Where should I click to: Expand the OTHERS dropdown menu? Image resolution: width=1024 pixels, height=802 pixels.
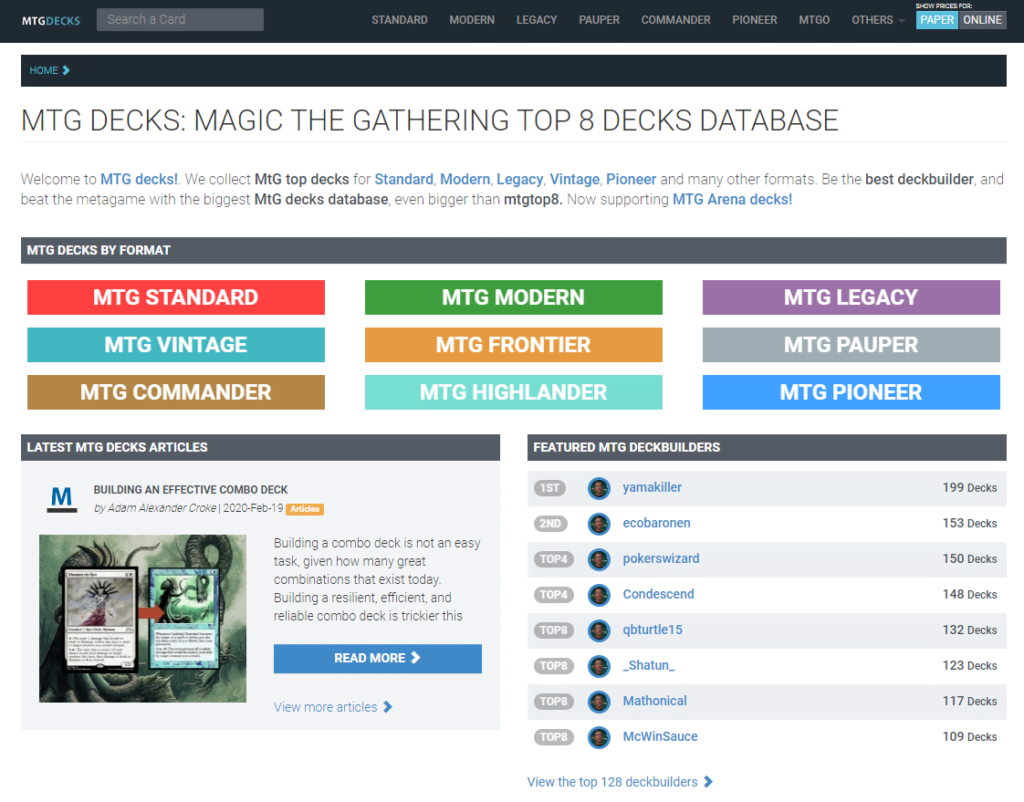(877, 20)
